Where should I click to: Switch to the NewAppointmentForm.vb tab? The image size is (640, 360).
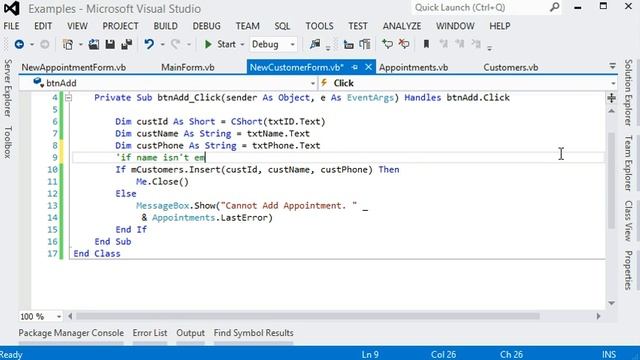coord(73,67)
